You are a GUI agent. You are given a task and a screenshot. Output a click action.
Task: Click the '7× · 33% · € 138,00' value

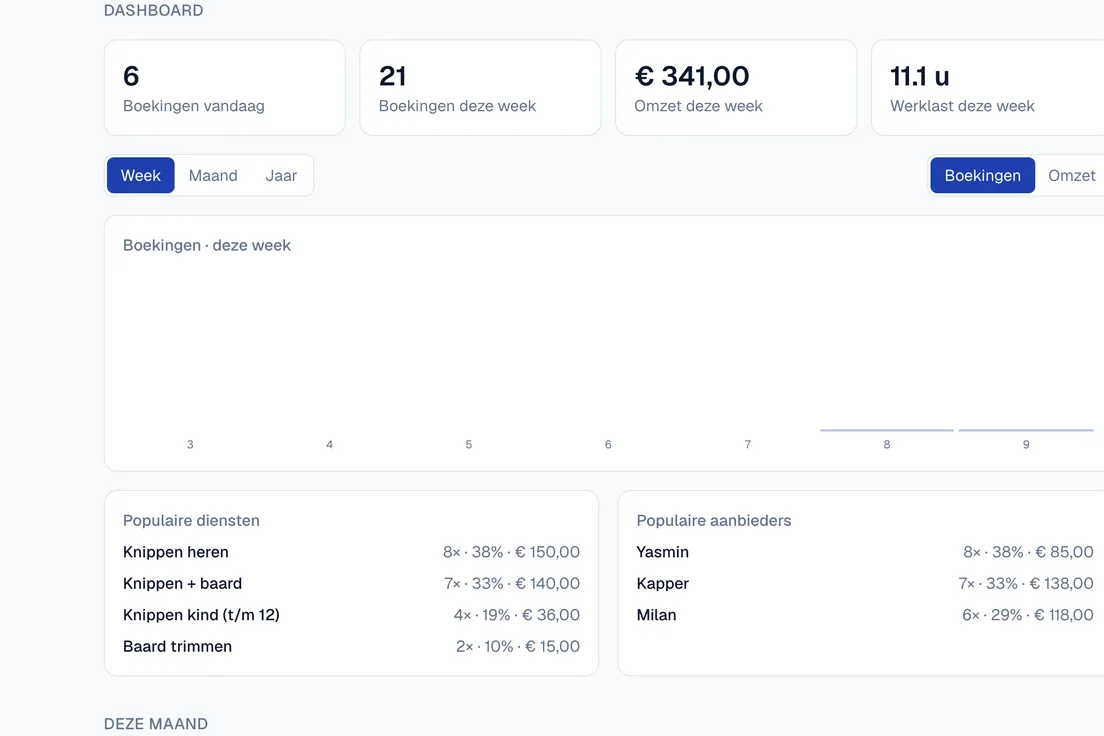[x=1026, y=584]
